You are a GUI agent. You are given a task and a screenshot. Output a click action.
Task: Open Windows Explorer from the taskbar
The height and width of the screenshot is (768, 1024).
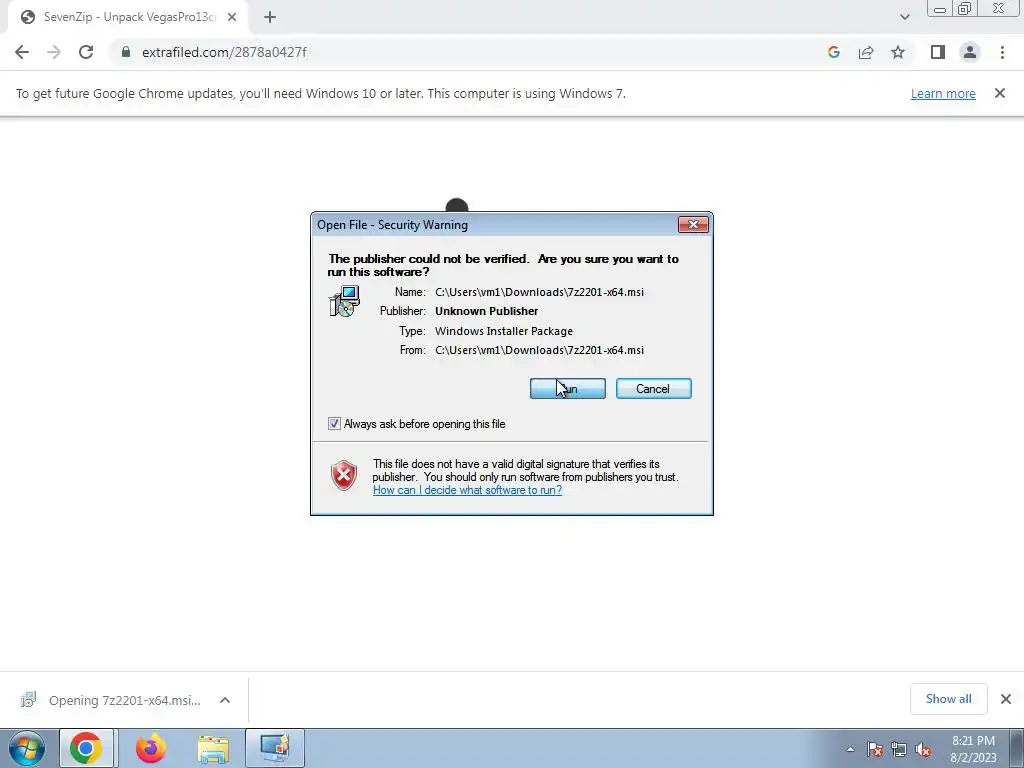(x=213, y=750)
